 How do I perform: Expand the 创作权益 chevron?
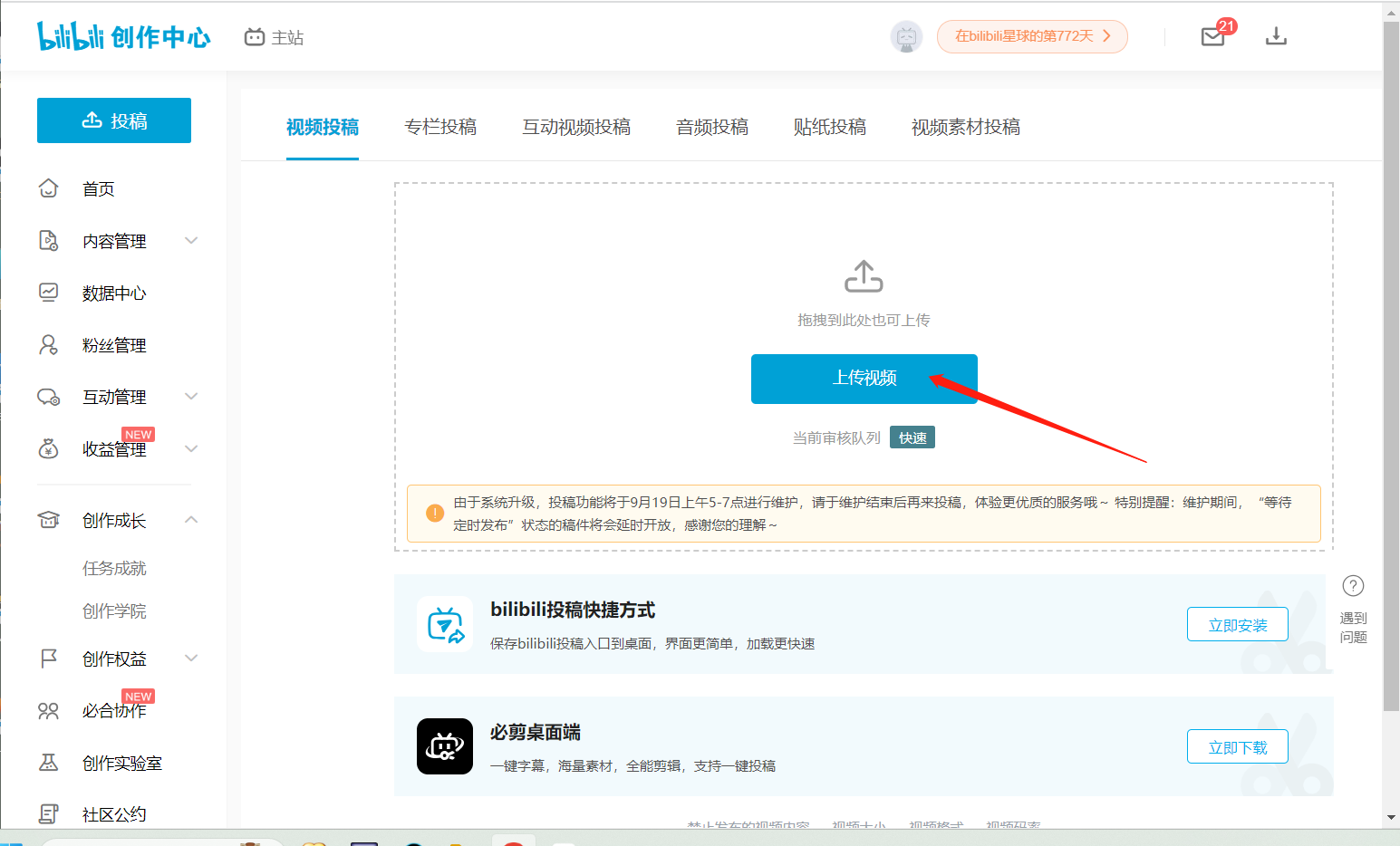tap(191, 658)
